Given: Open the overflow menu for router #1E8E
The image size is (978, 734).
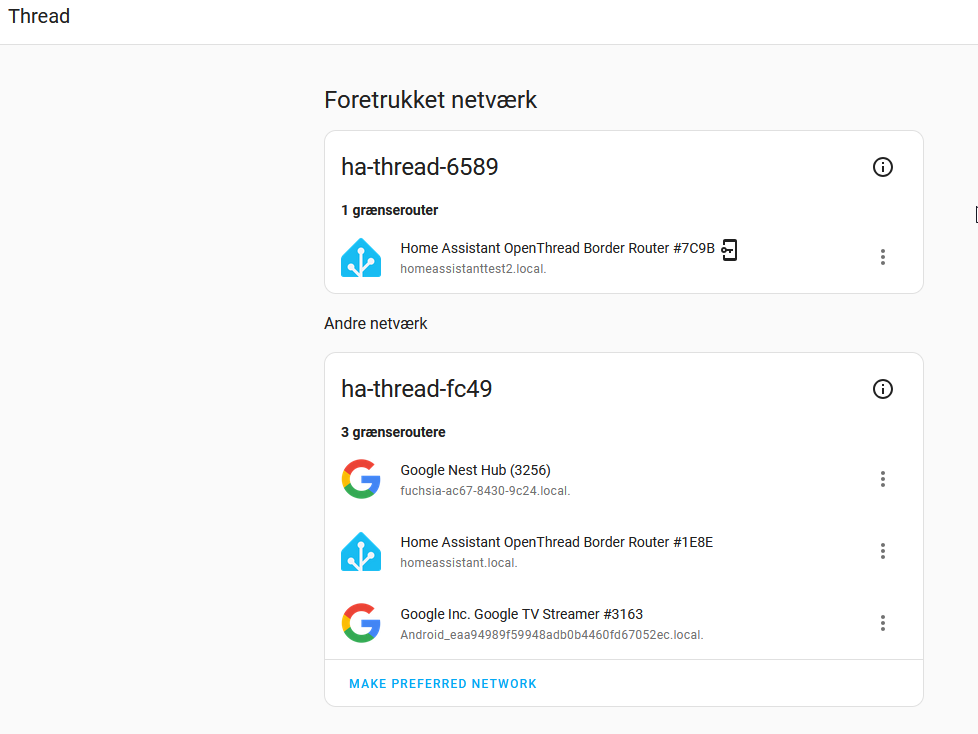Looking at the screenshot, I should 883,551.
